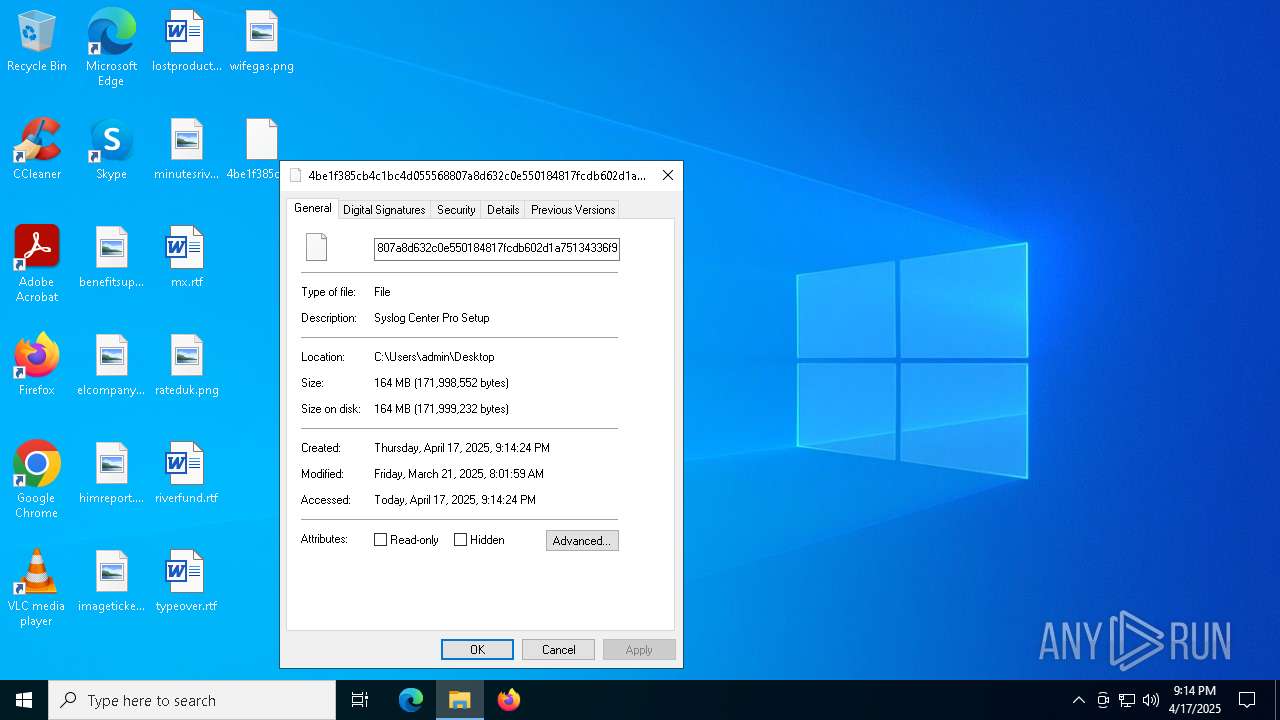This screenshot has width=1280, height=720.
Task: Switch to File Explorer on taskbar
Action: click(x=460, y=700)
